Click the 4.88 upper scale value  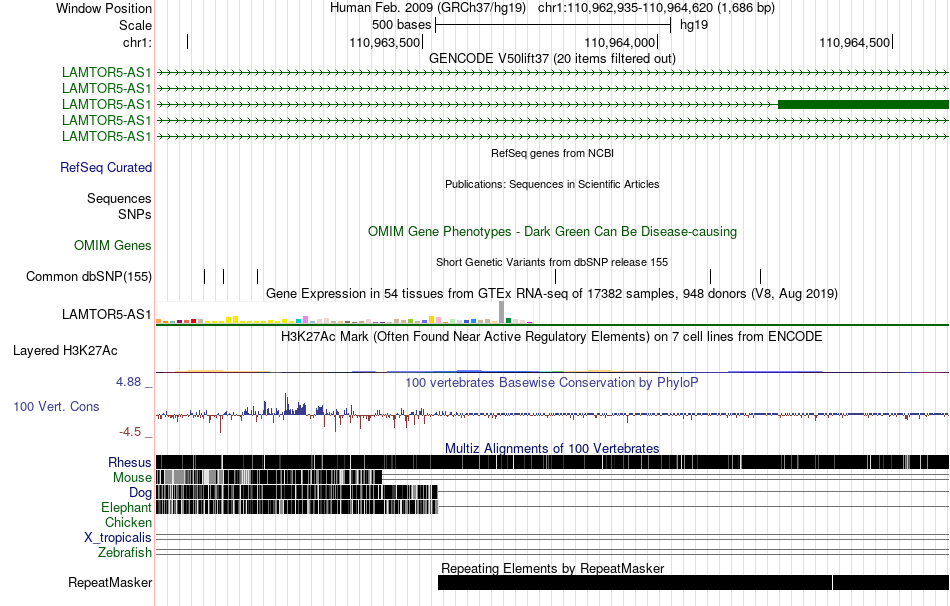click(128, 382)
